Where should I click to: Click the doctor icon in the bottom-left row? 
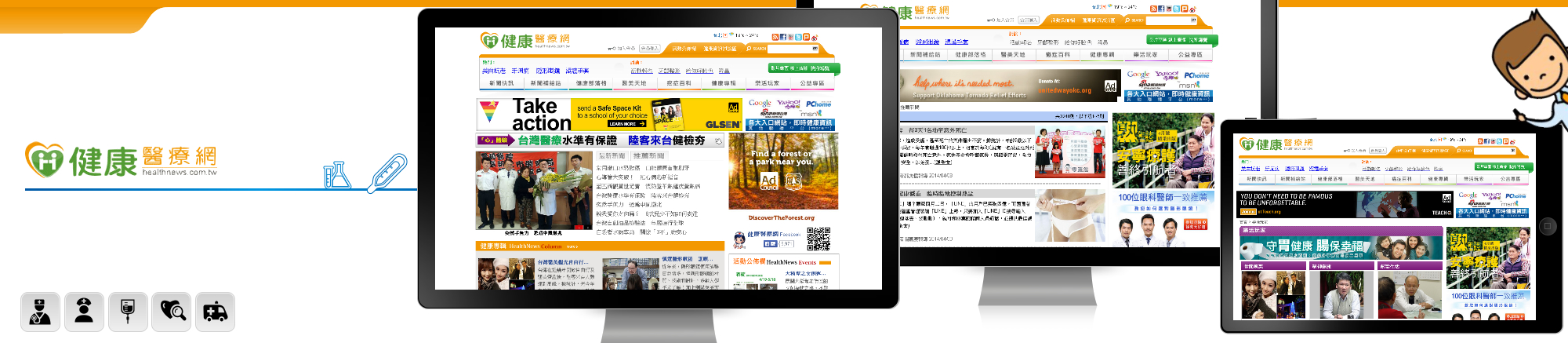40,312
